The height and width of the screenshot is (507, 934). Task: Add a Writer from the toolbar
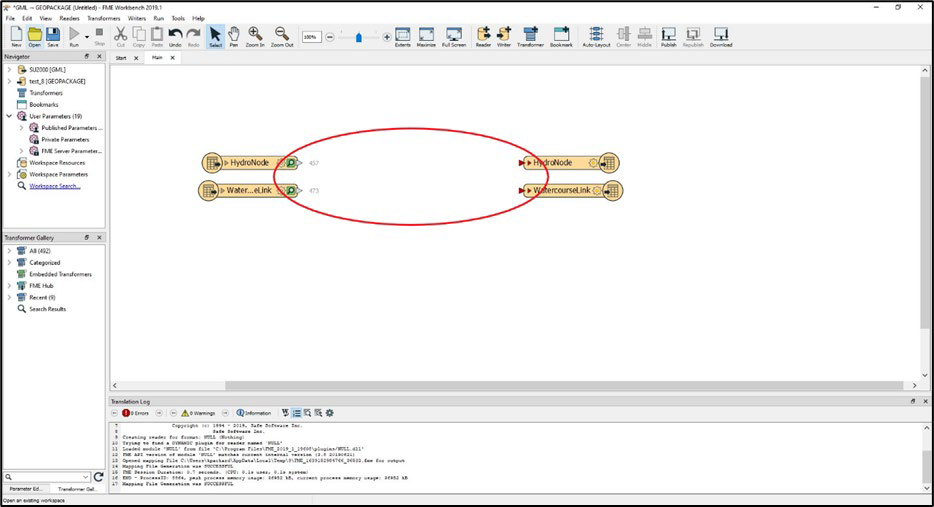pyautogui.click(x=504, y=36)
